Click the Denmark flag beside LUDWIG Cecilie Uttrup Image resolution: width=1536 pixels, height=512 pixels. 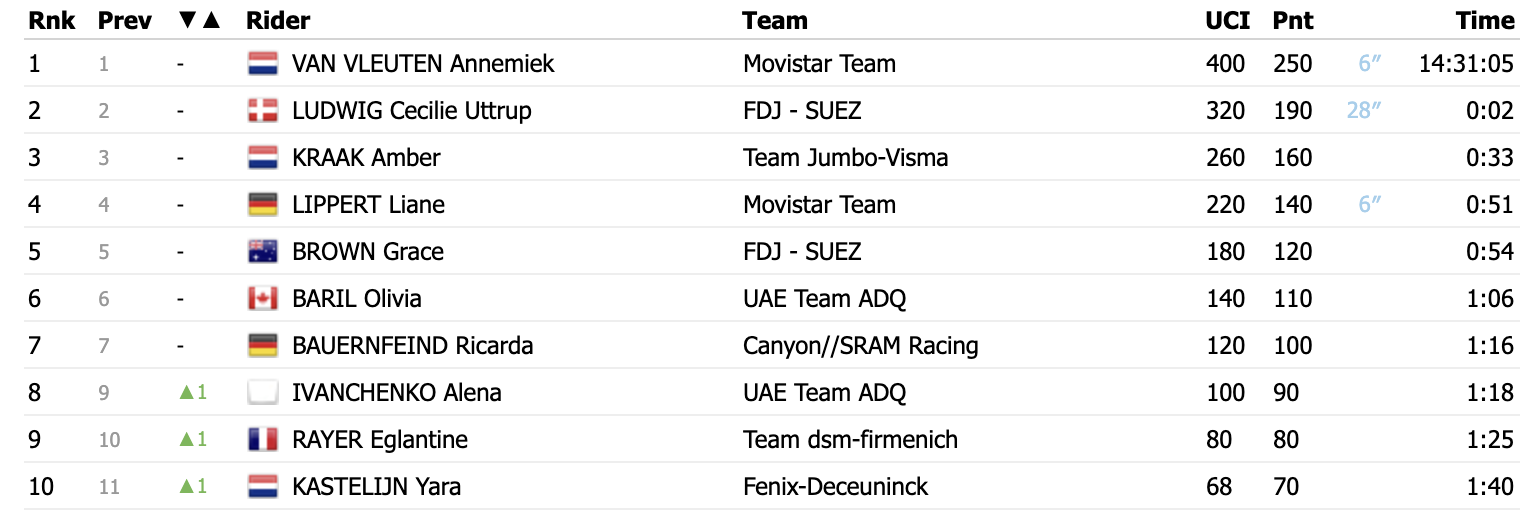pos(262,111)
